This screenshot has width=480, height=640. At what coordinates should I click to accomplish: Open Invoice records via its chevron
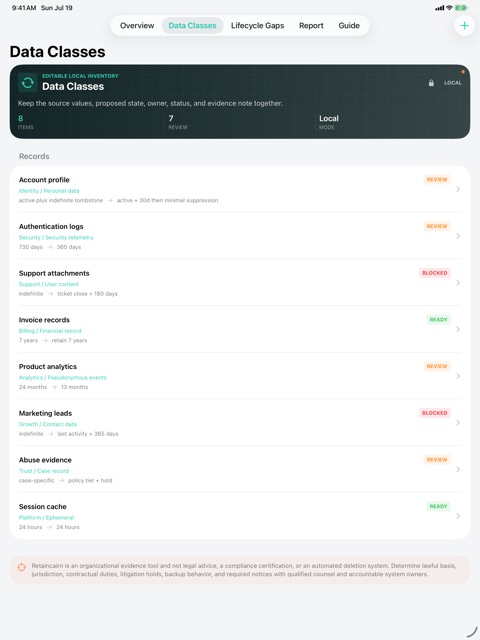[458, 329]
